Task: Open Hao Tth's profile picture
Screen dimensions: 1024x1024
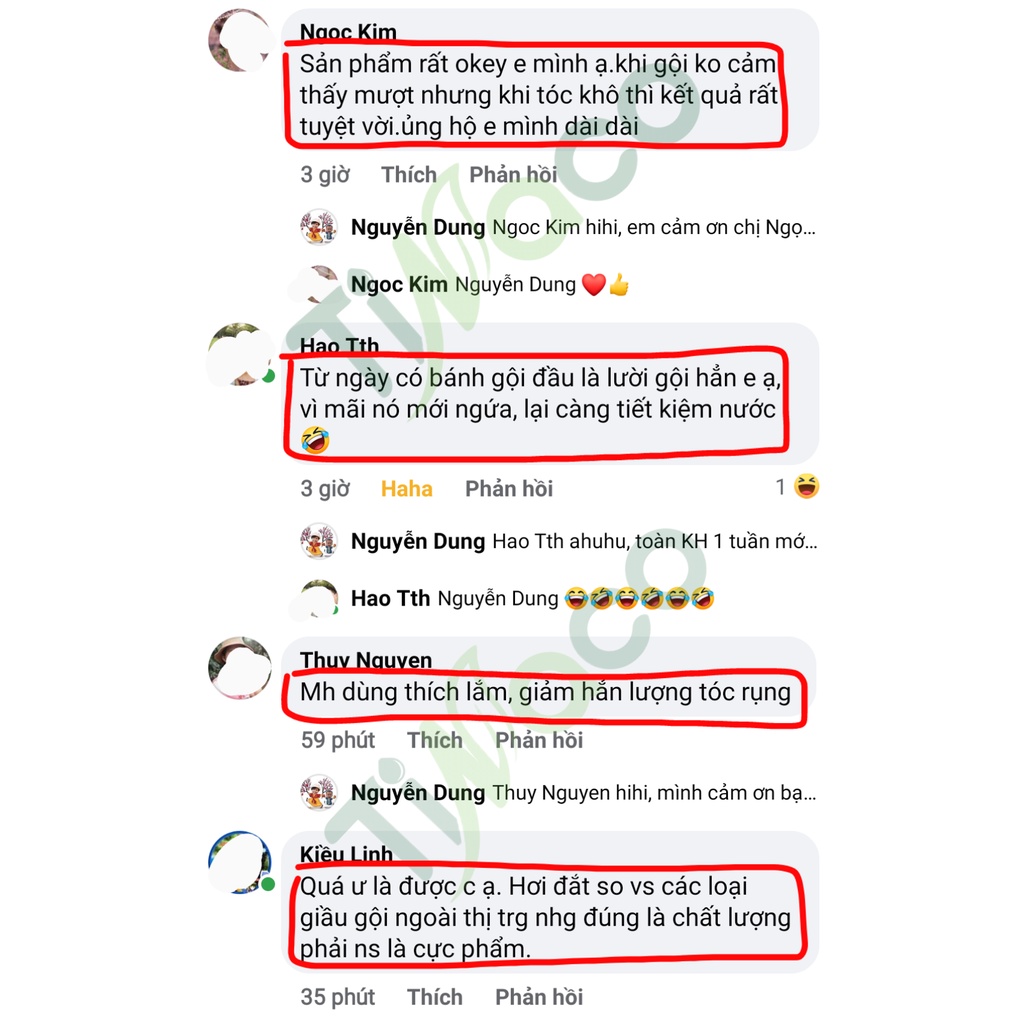Action: (x=240, y=354)
